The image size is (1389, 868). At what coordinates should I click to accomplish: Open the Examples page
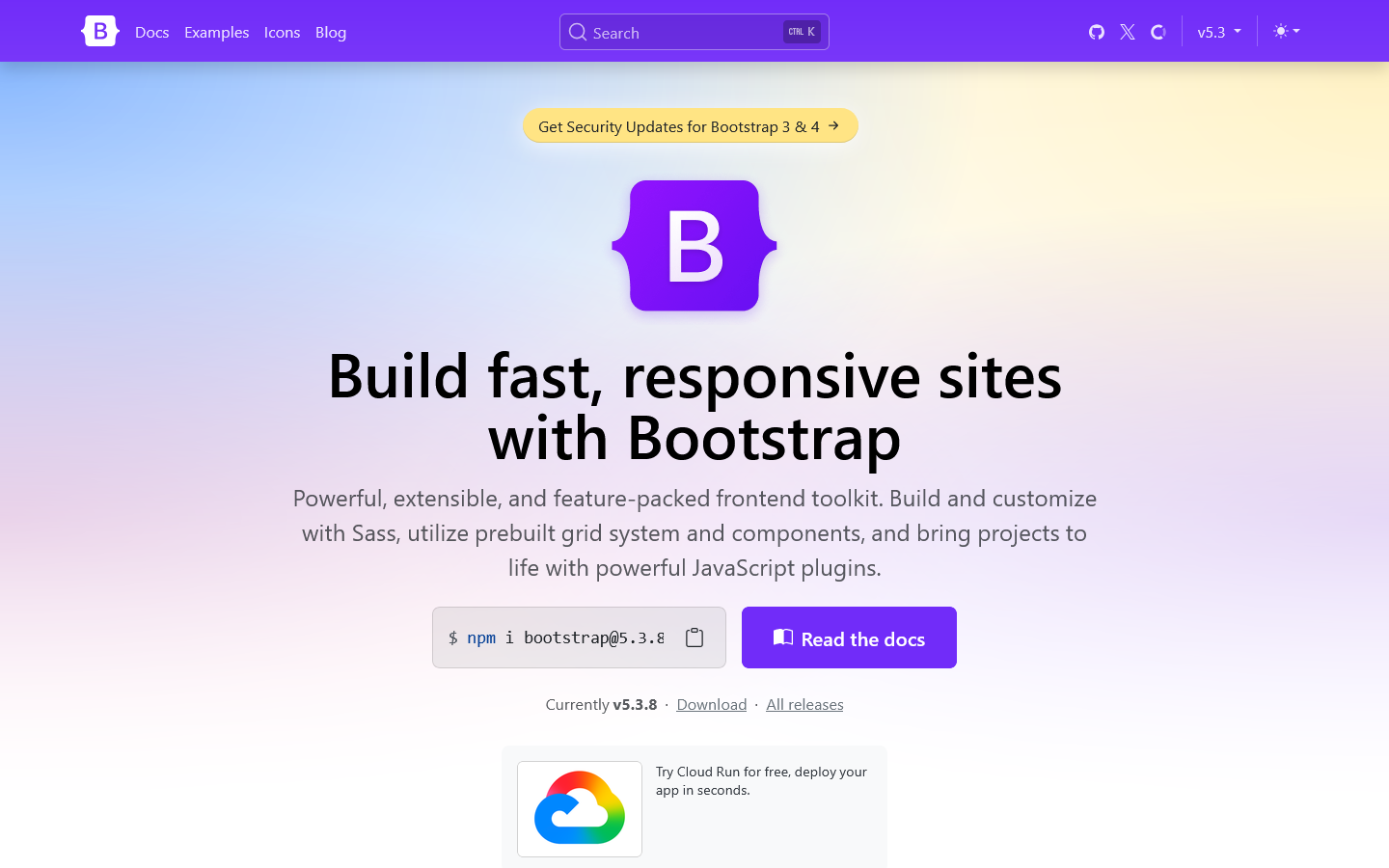216,32
